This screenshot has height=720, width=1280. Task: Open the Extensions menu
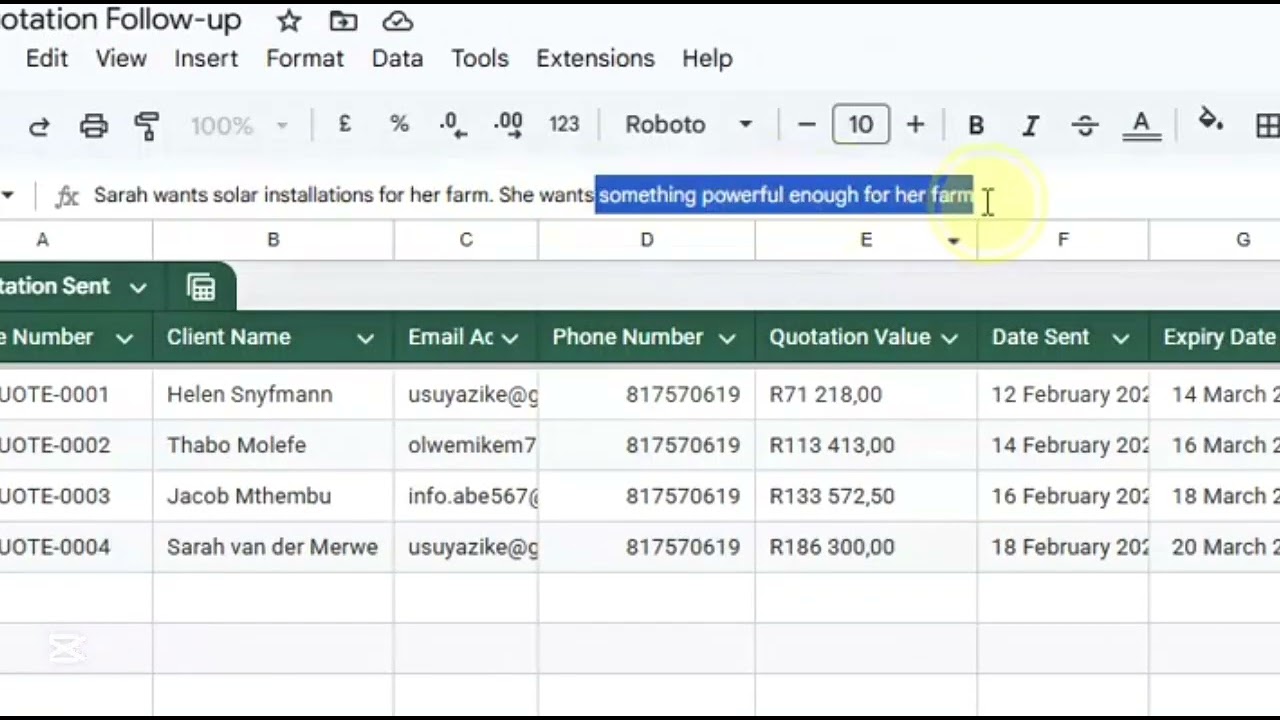tap(595, 58)
